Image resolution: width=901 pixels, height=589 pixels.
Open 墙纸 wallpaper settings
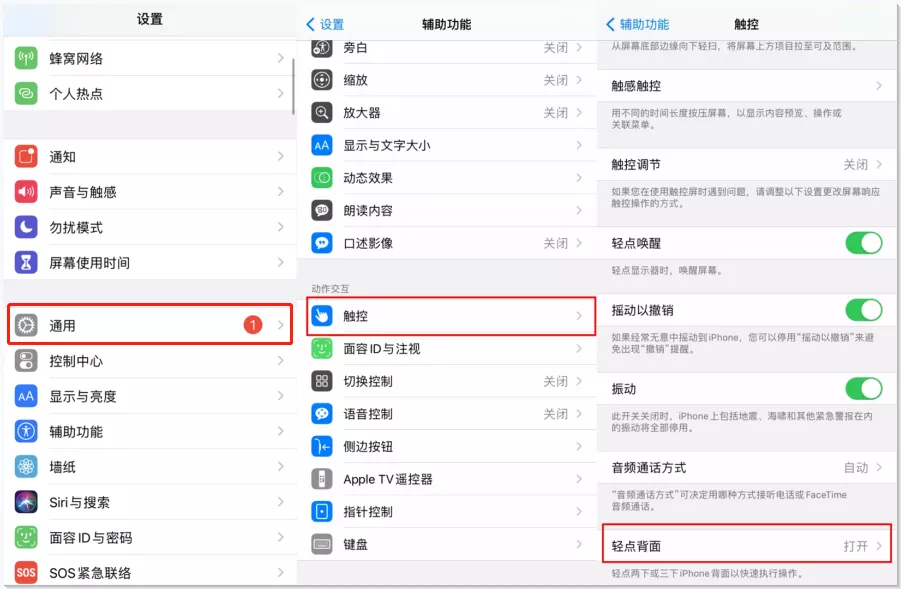coord(151,467)
